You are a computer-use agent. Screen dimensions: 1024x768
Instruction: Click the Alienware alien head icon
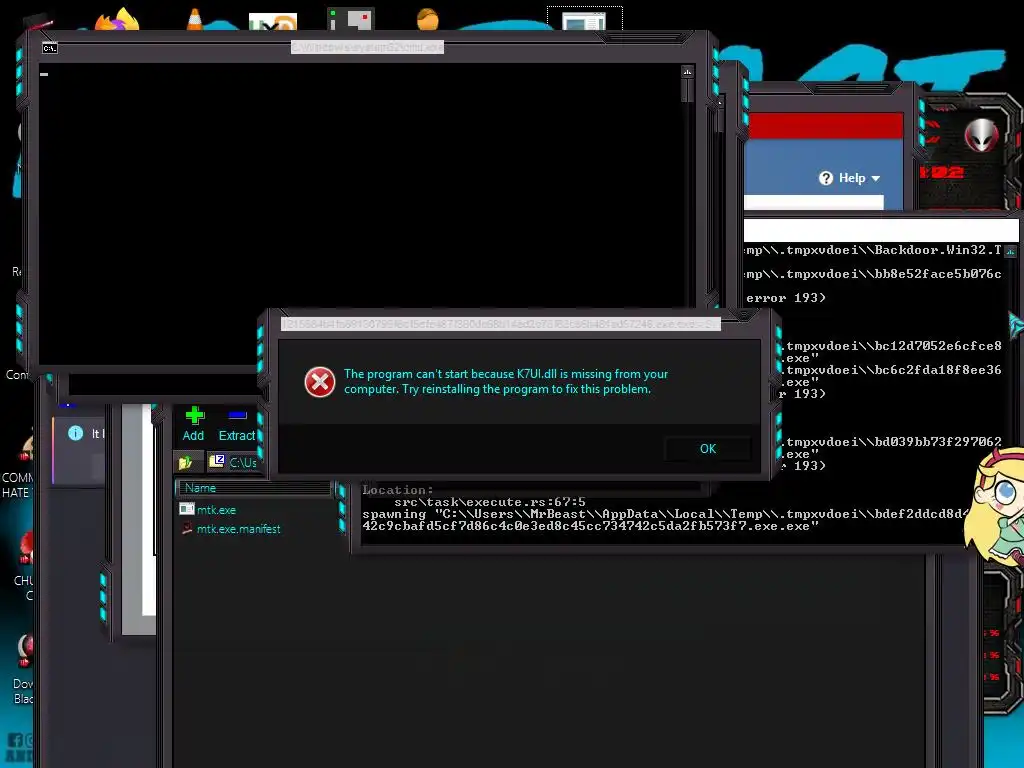click(x=982, y=136)
